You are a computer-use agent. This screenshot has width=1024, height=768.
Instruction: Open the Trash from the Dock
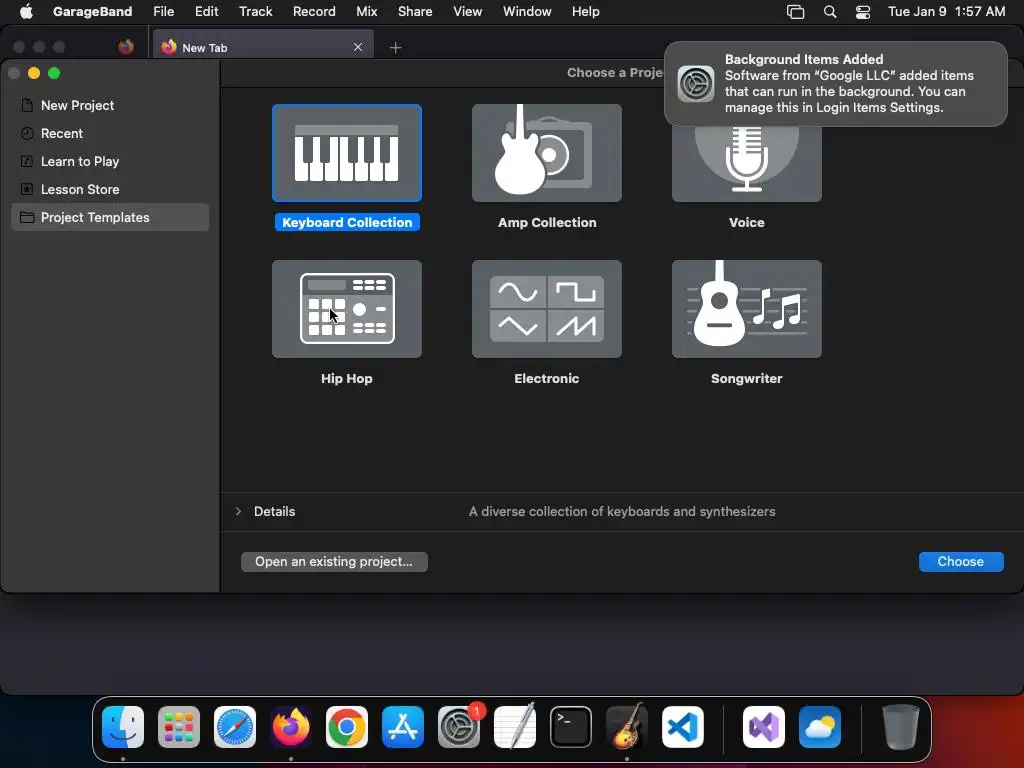(x=901, y=727)
